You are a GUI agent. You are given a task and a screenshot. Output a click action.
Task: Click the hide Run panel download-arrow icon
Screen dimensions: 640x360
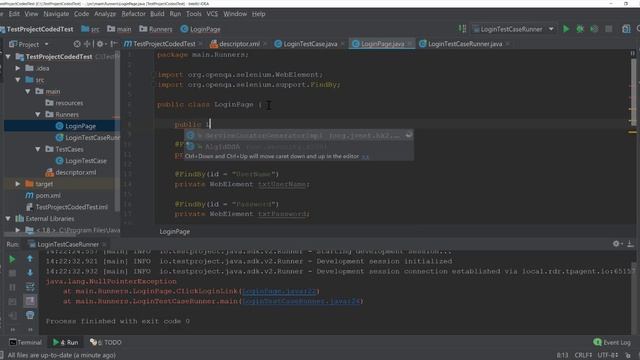630,244
